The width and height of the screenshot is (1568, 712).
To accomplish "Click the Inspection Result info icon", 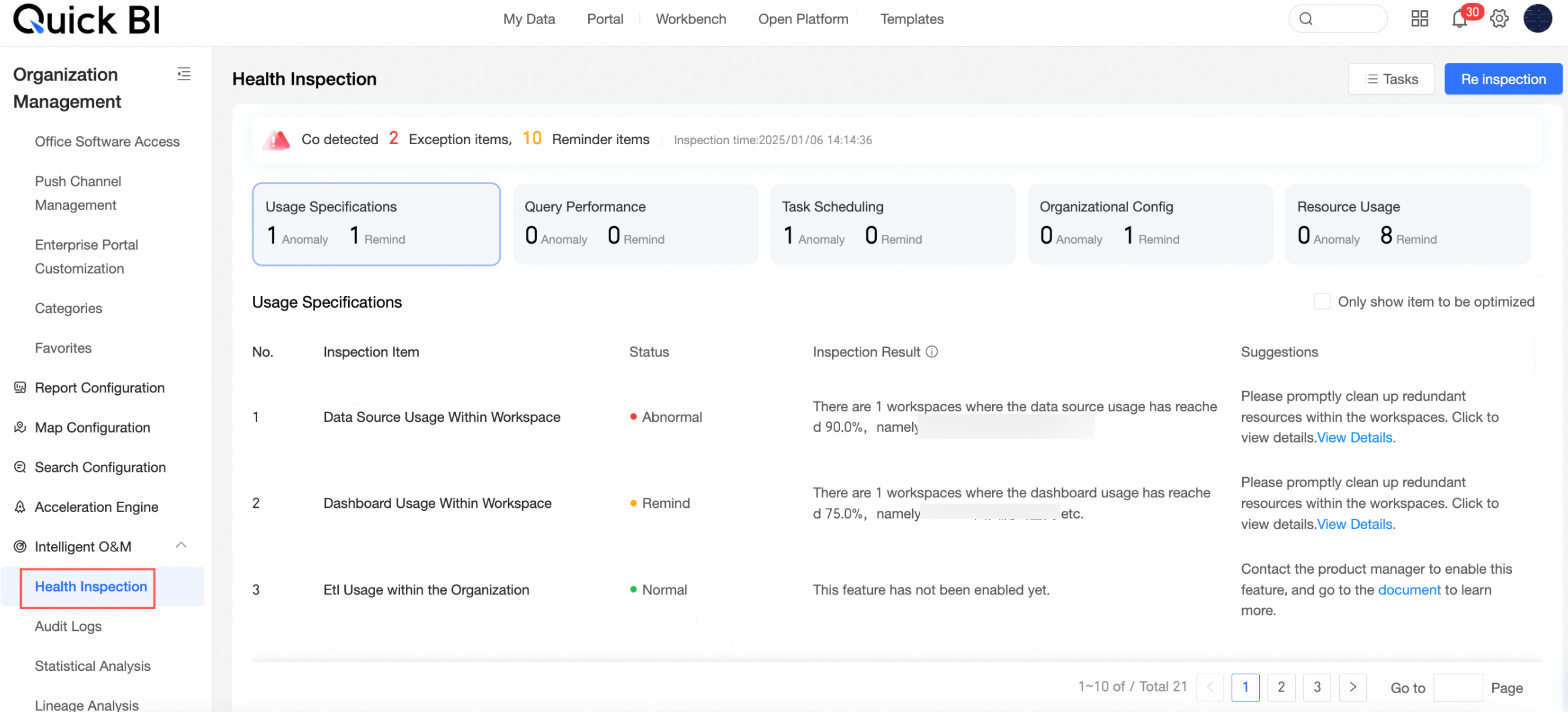I will click(931, 351).
